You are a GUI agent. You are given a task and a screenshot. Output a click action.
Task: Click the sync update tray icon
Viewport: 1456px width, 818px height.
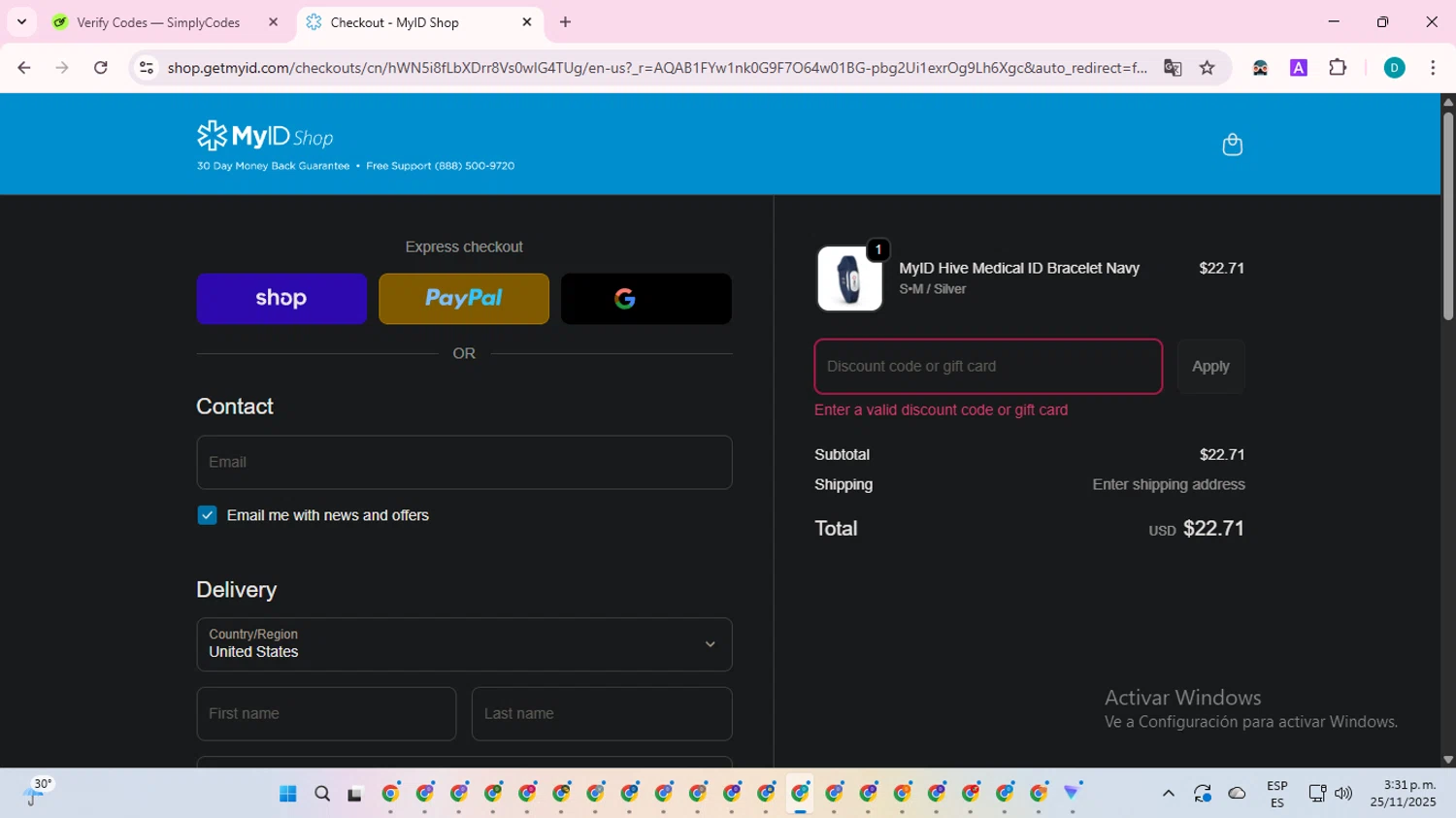[x=1203, y=794]
